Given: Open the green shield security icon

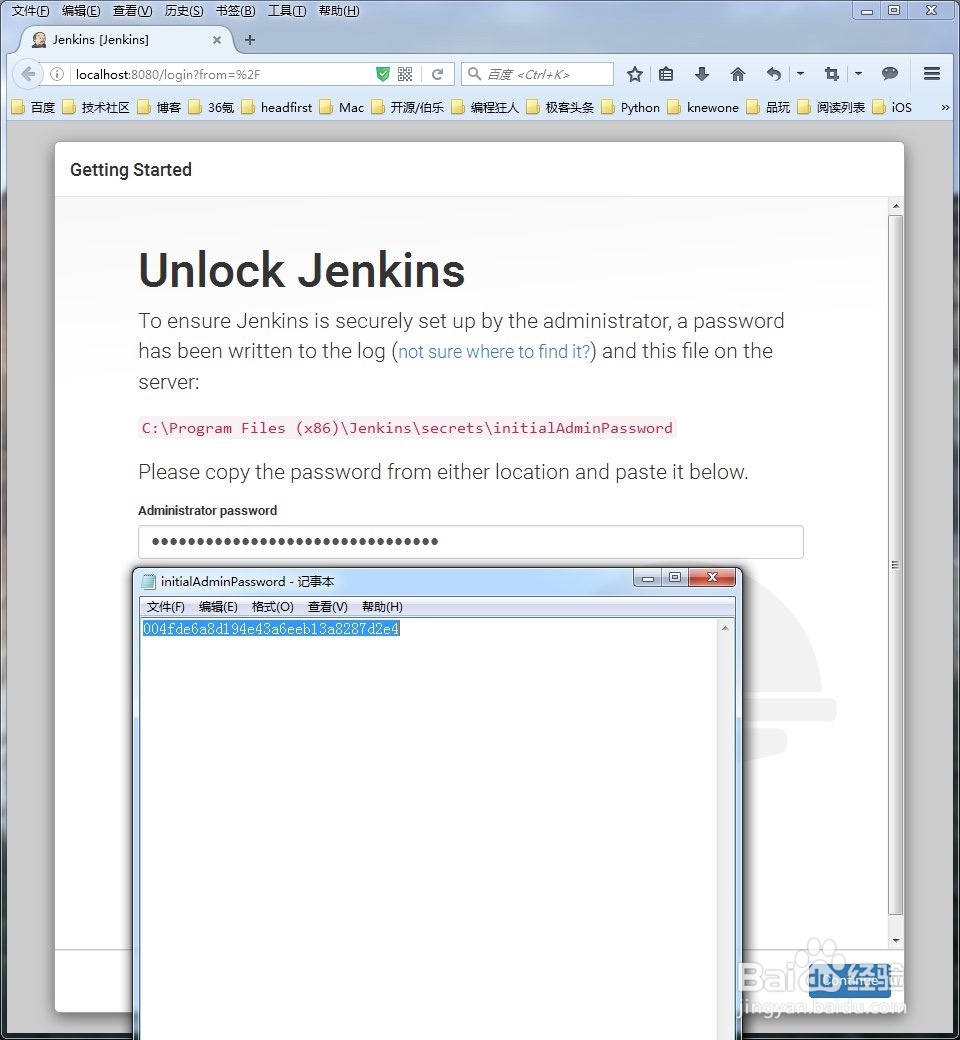Looking at the screenshot, I should [383, 74].
